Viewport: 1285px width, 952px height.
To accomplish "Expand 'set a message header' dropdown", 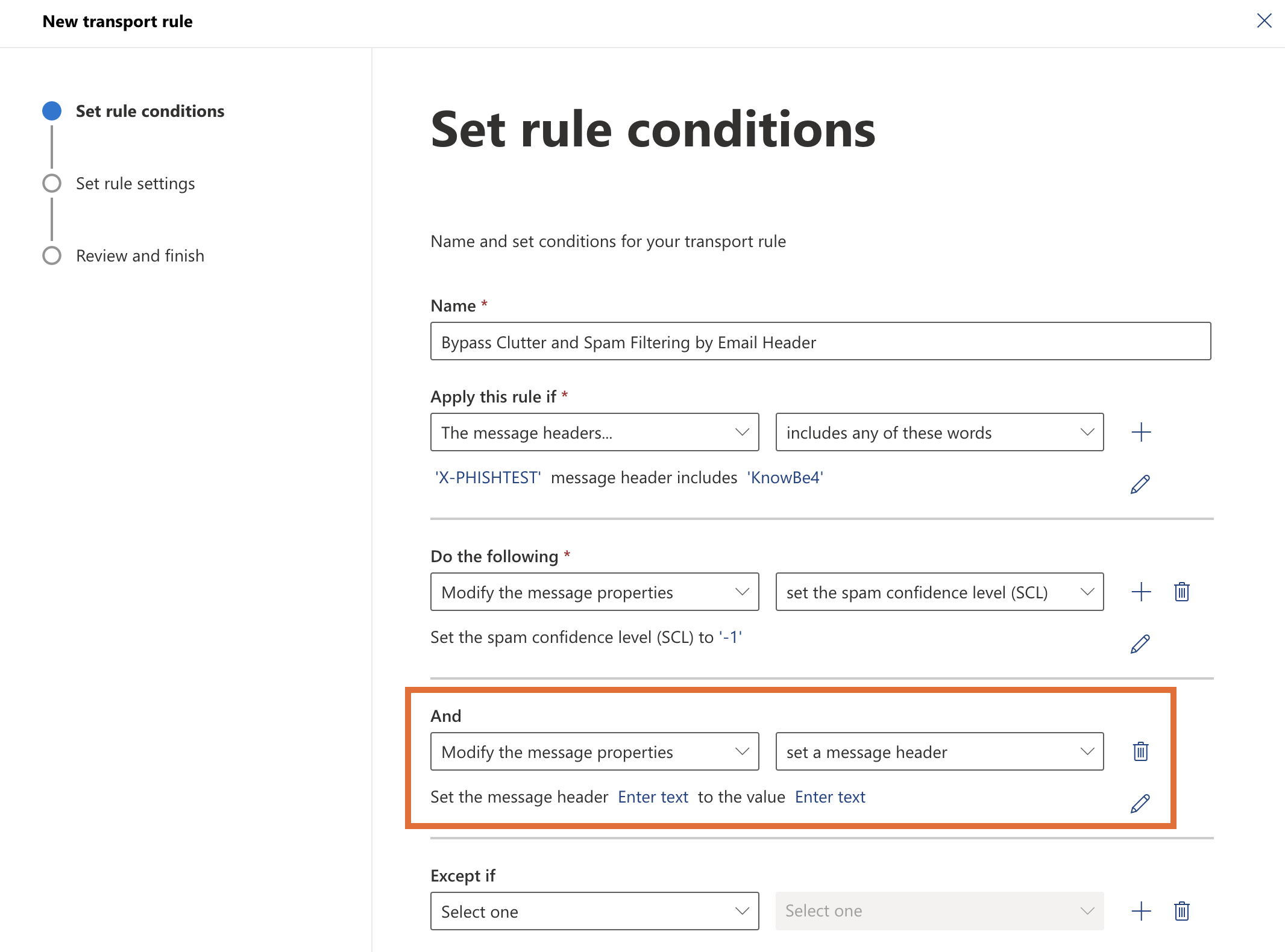I will tap(939, 751).
